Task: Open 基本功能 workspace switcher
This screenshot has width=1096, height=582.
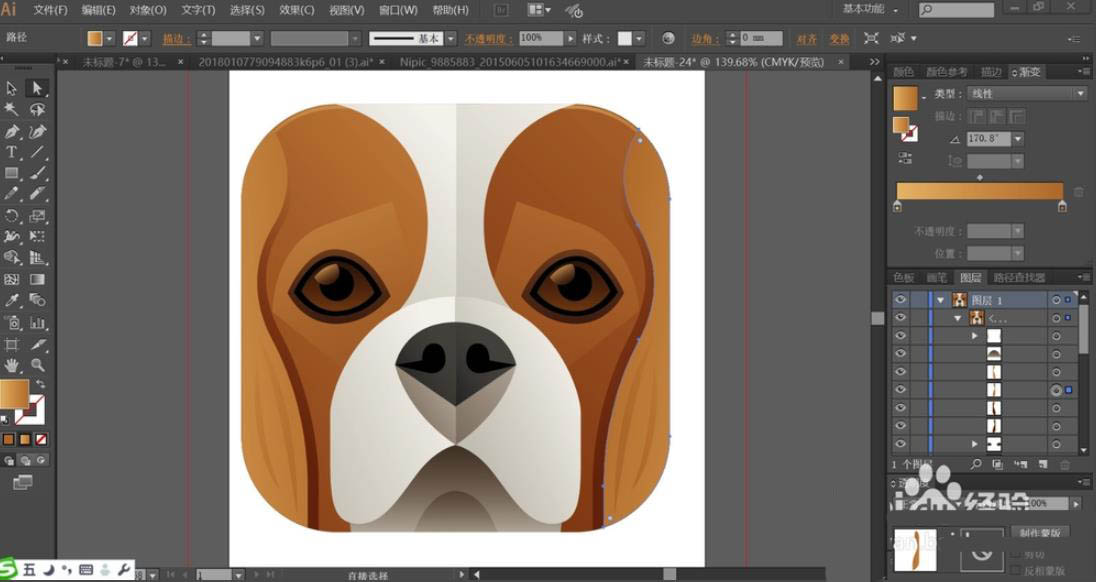Action: (871, 9)
